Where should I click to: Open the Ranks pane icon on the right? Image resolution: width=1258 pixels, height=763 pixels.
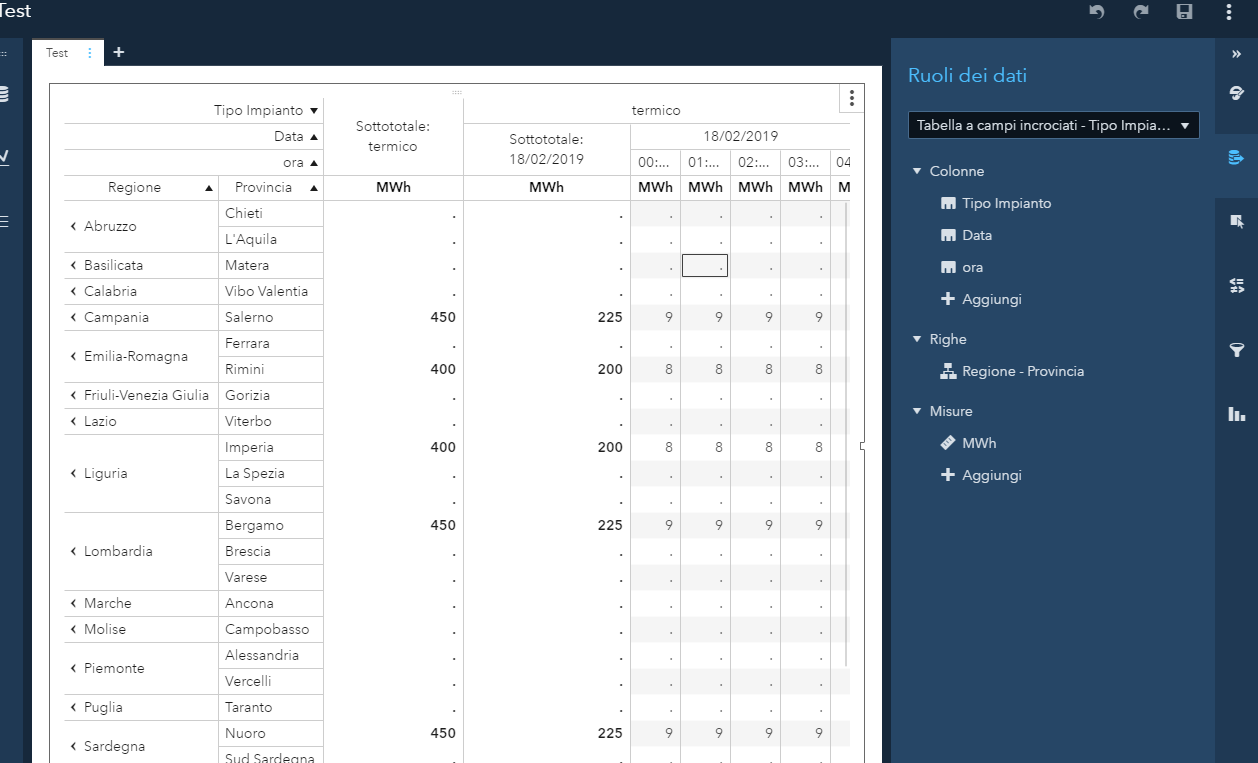coord(1237,285)
